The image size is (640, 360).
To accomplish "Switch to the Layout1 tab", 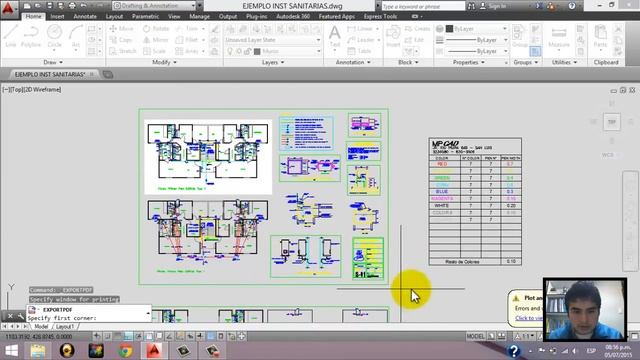I will 65,327.
